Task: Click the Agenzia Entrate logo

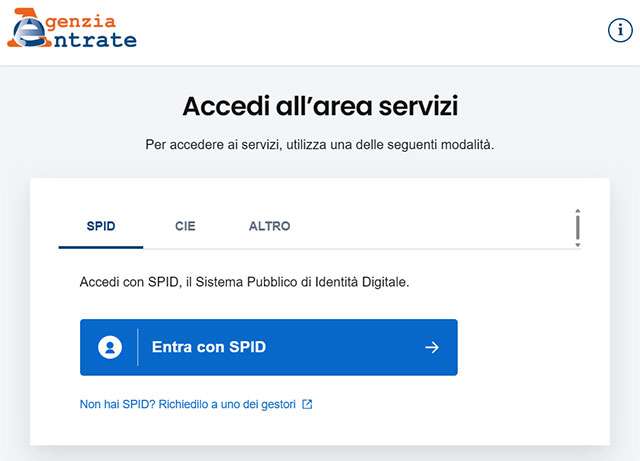Action: click(x=72, y=28)
